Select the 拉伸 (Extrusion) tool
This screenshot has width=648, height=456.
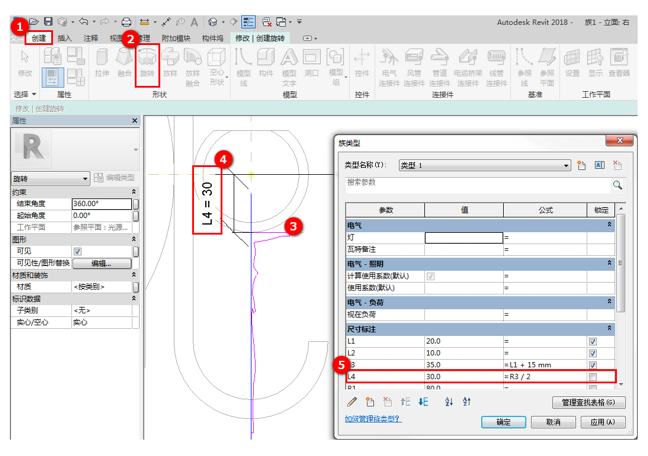point(102,63)
